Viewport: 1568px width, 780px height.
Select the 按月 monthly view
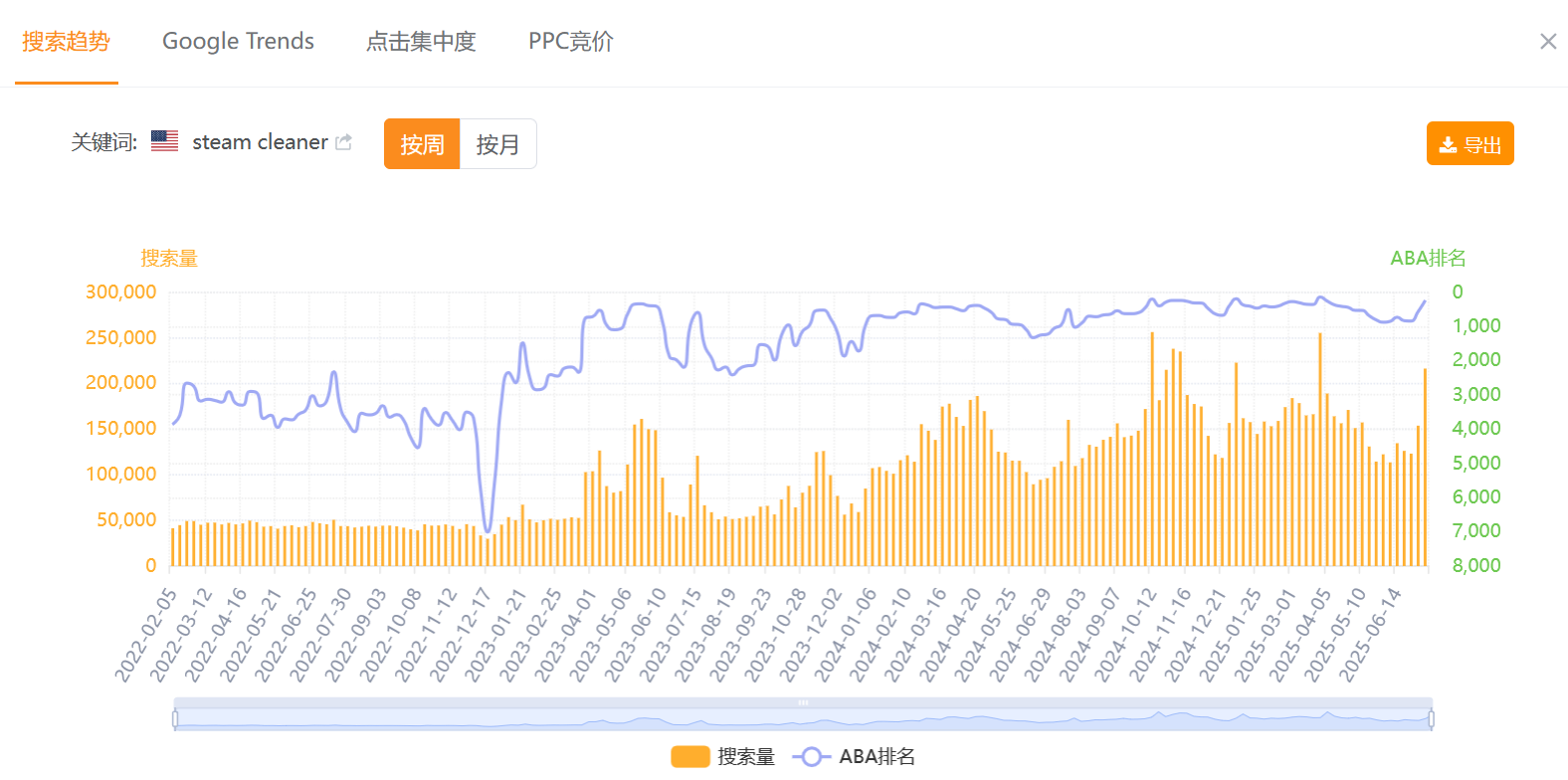[497, 144]
